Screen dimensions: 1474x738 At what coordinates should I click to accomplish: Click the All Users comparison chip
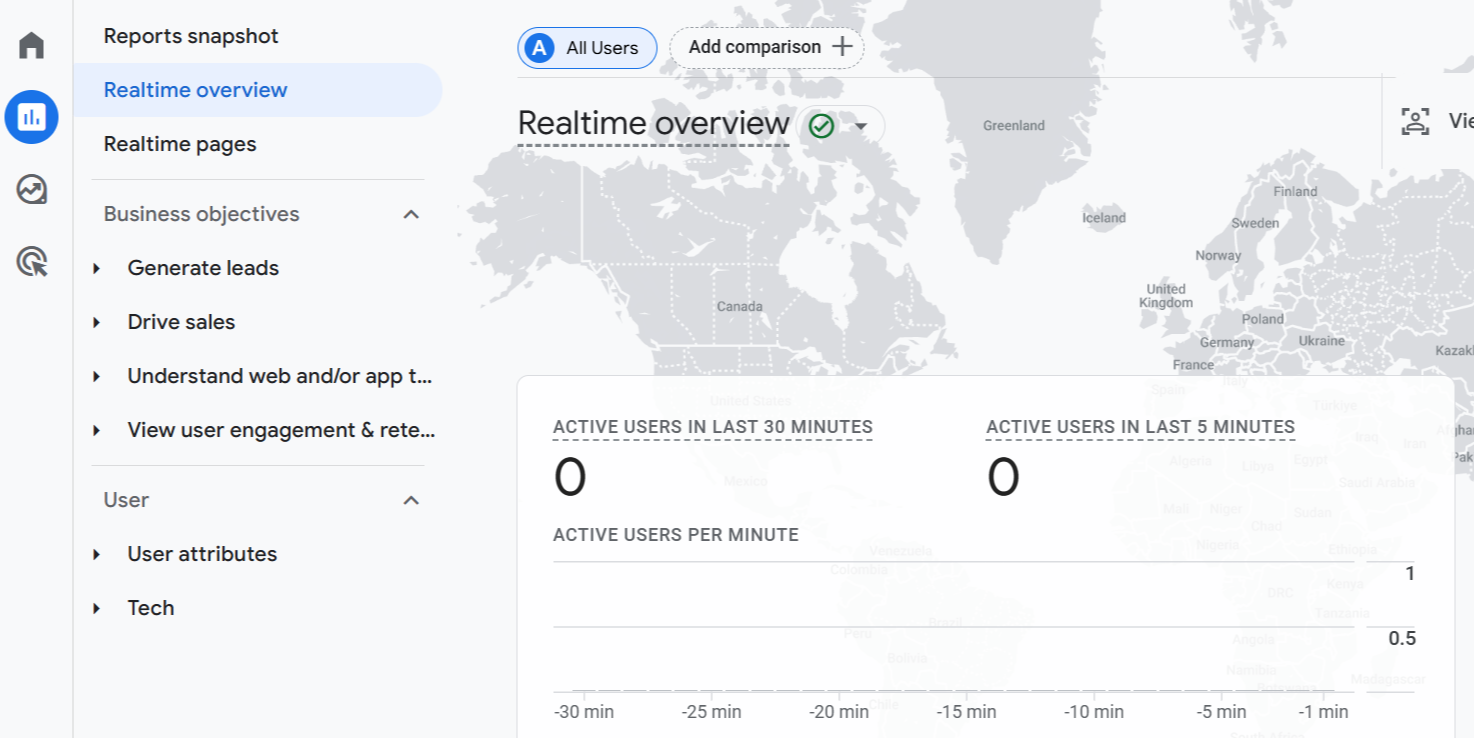coord(587,48)
